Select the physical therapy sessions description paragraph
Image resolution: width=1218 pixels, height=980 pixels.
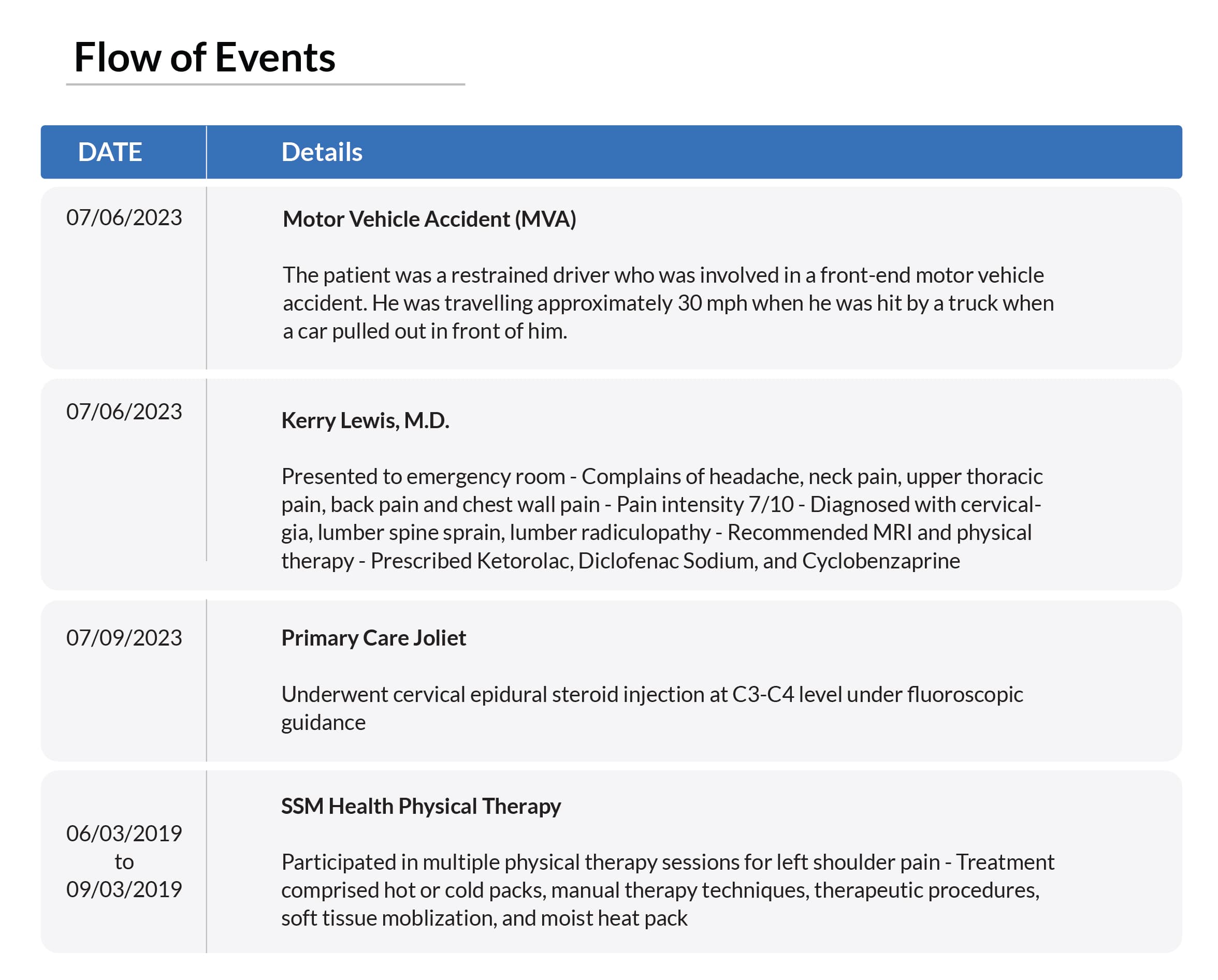coord(666,890)
